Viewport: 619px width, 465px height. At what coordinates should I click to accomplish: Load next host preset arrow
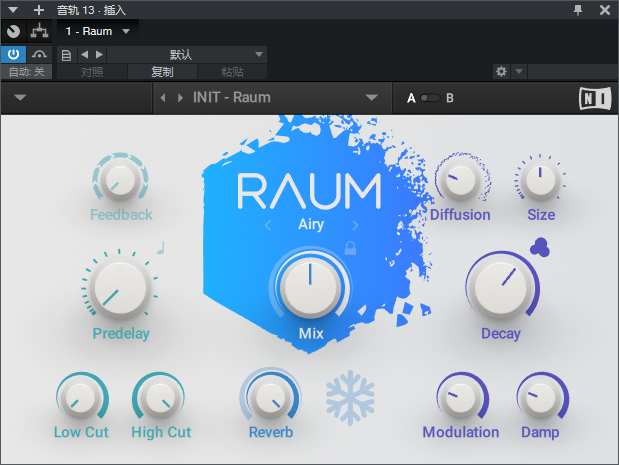pyautogui.click(x=99, y=54)
